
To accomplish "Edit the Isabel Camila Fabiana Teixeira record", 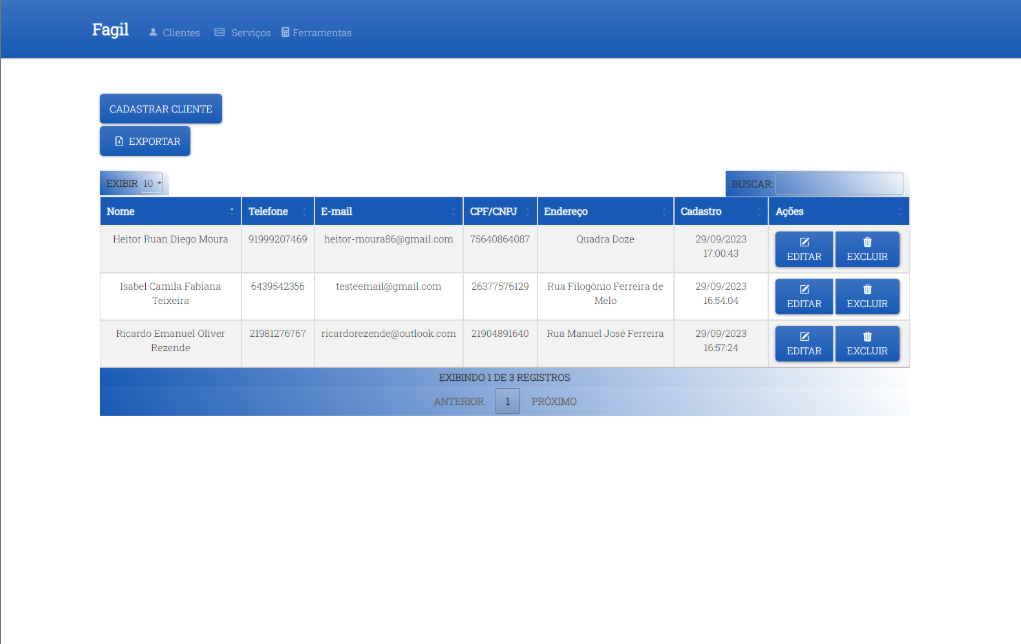I will (804, 297).
